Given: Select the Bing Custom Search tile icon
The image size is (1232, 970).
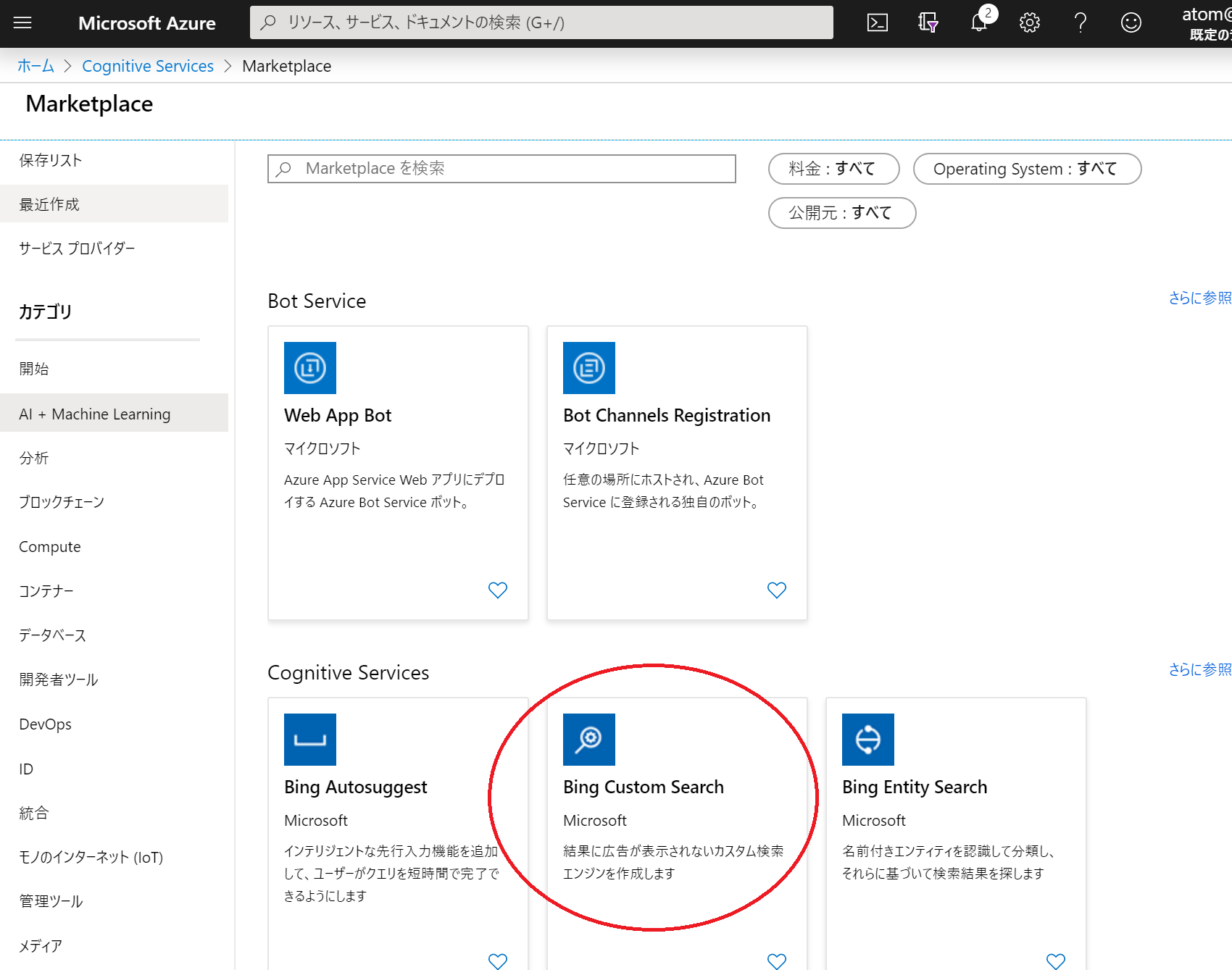Looking at the screenshot, I should (x=588, y=740).
